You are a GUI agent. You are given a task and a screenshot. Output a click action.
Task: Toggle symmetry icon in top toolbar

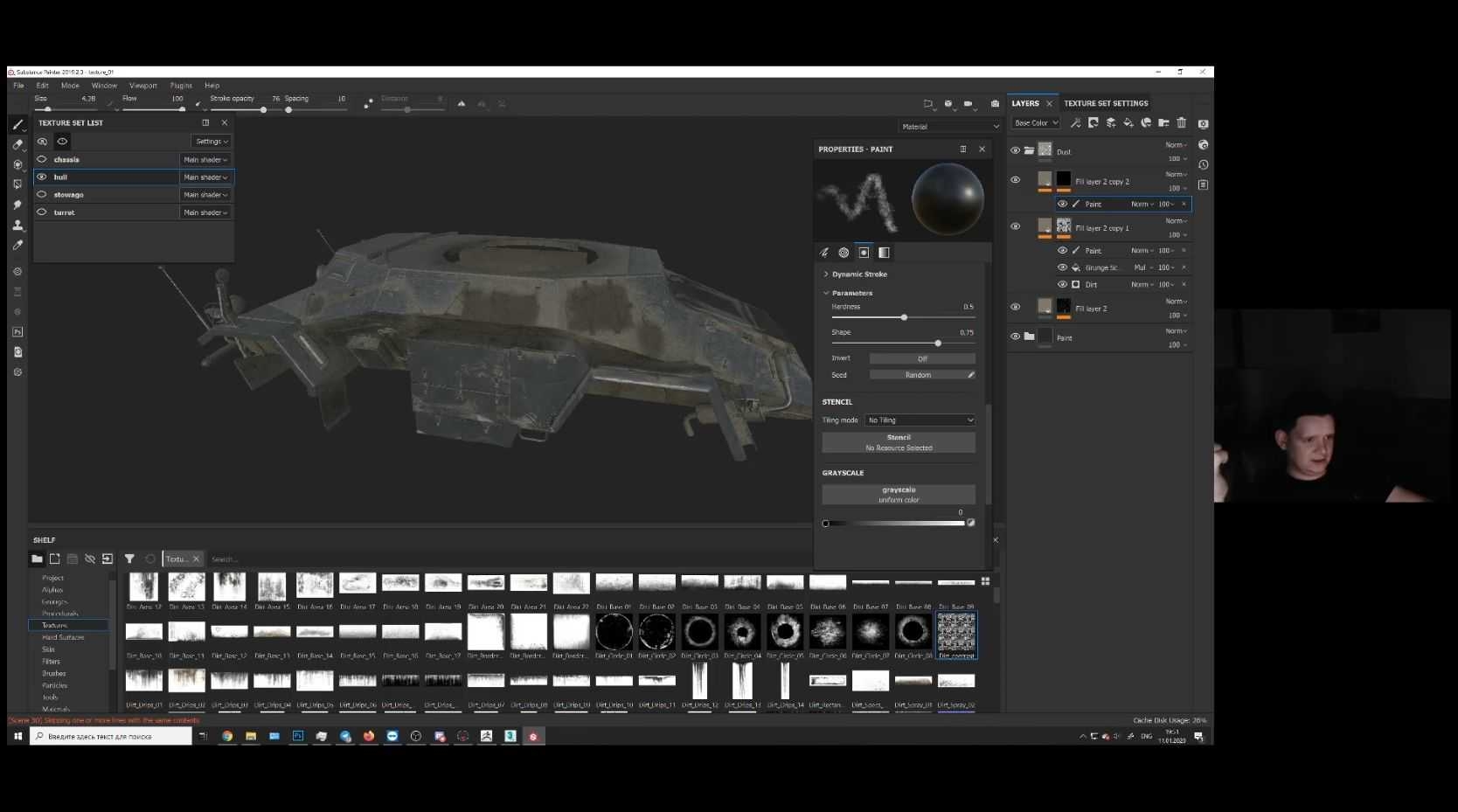[462, 103]
